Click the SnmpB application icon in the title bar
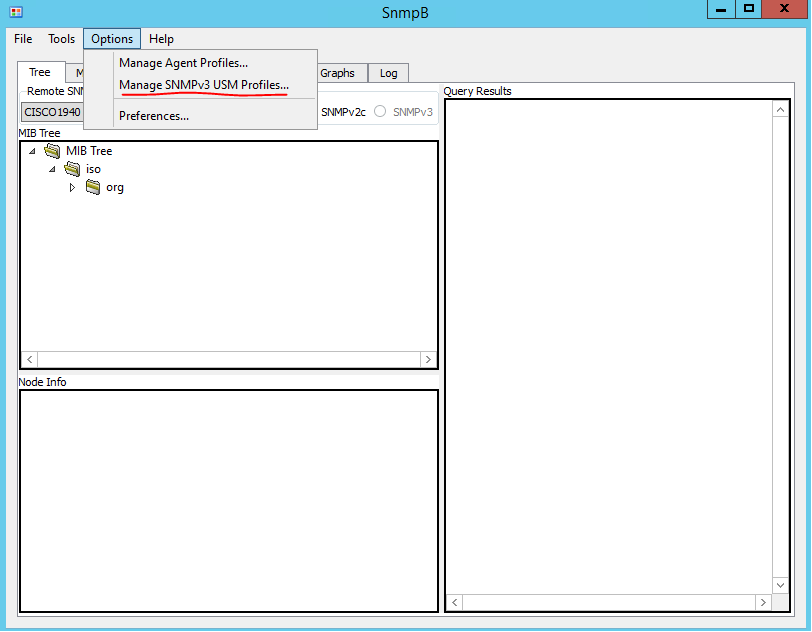 [14, 12]
